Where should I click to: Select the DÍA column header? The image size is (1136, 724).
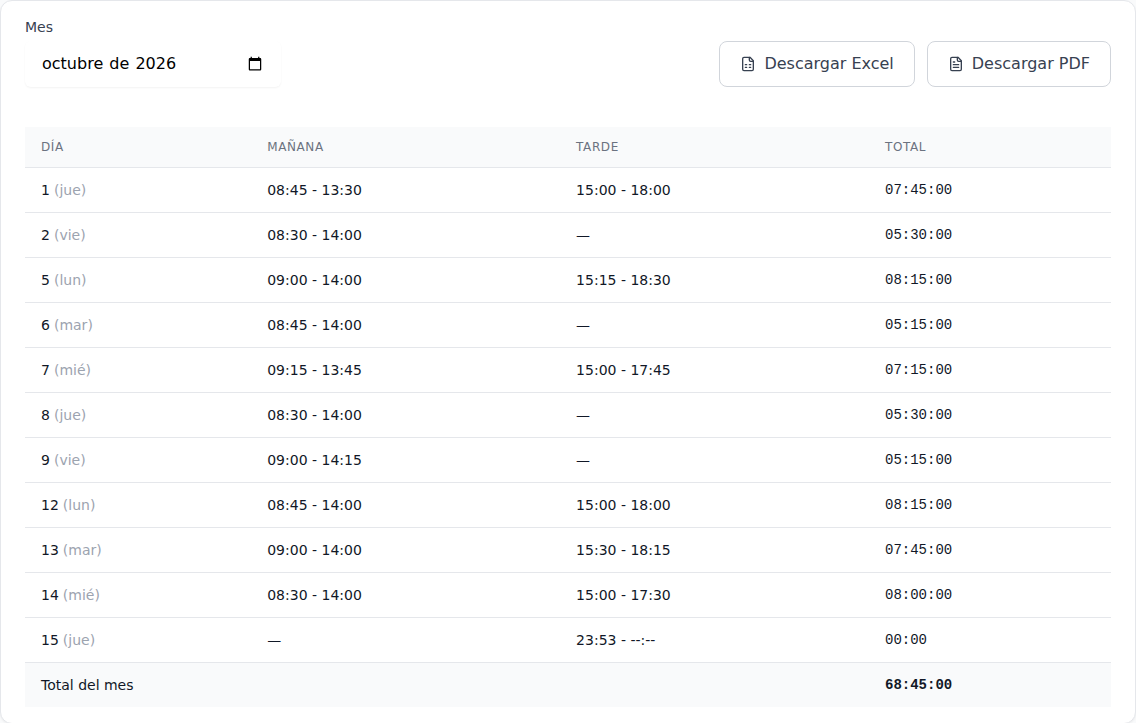pos(52,147)
